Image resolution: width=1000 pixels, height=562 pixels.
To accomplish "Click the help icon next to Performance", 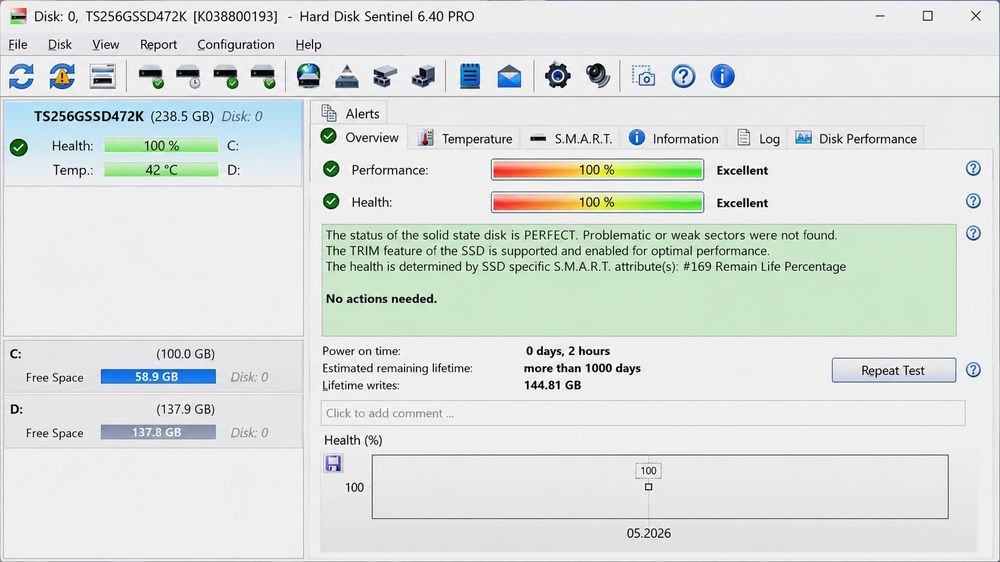I will pyautogui.click(x=973, y=168).
